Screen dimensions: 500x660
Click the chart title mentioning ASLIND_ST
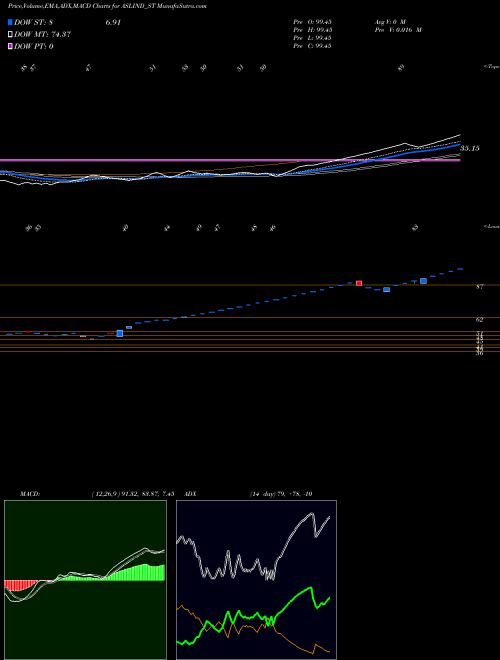pyautogui.click(x=107, y=6)
